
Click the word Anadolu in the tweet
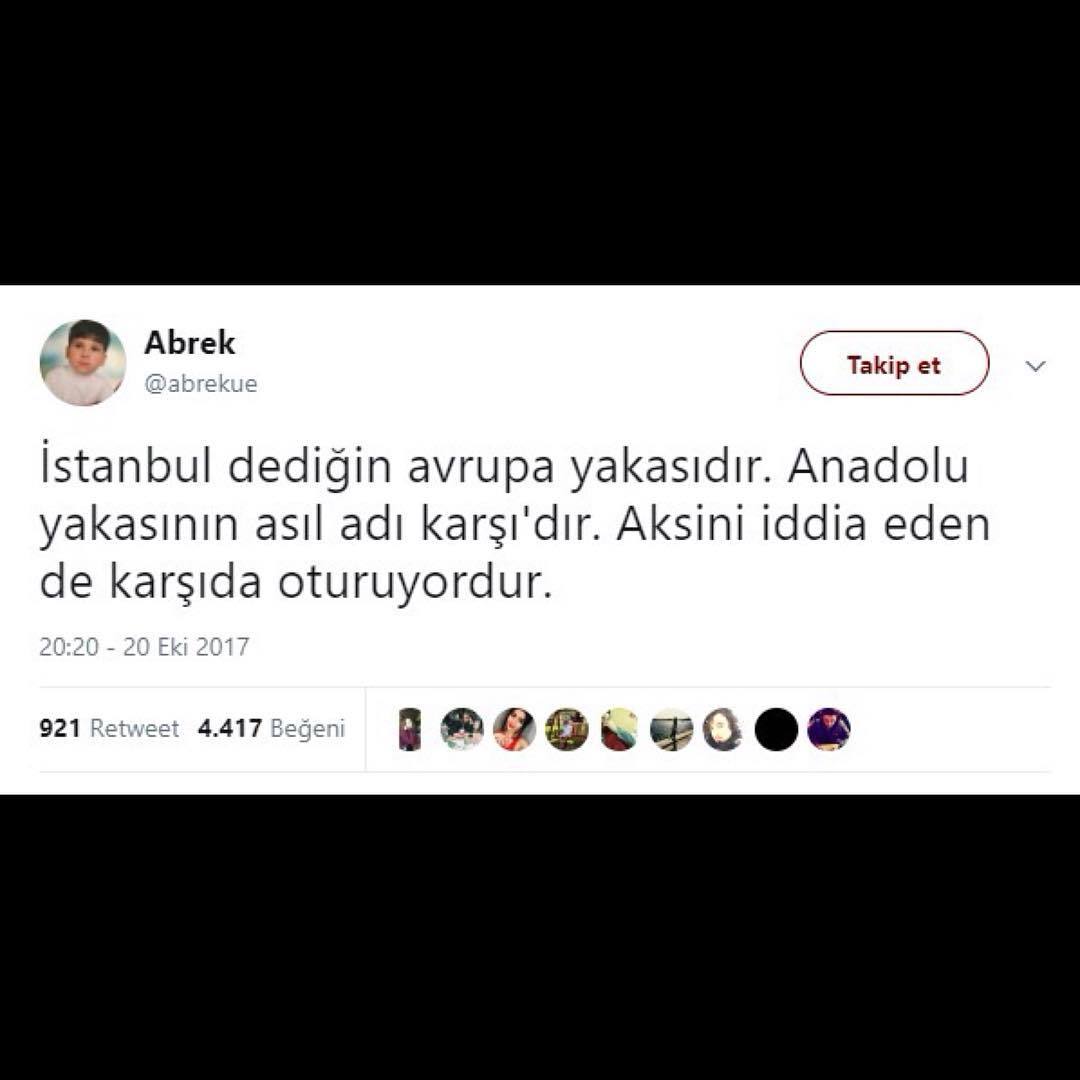tap(879, 464)
